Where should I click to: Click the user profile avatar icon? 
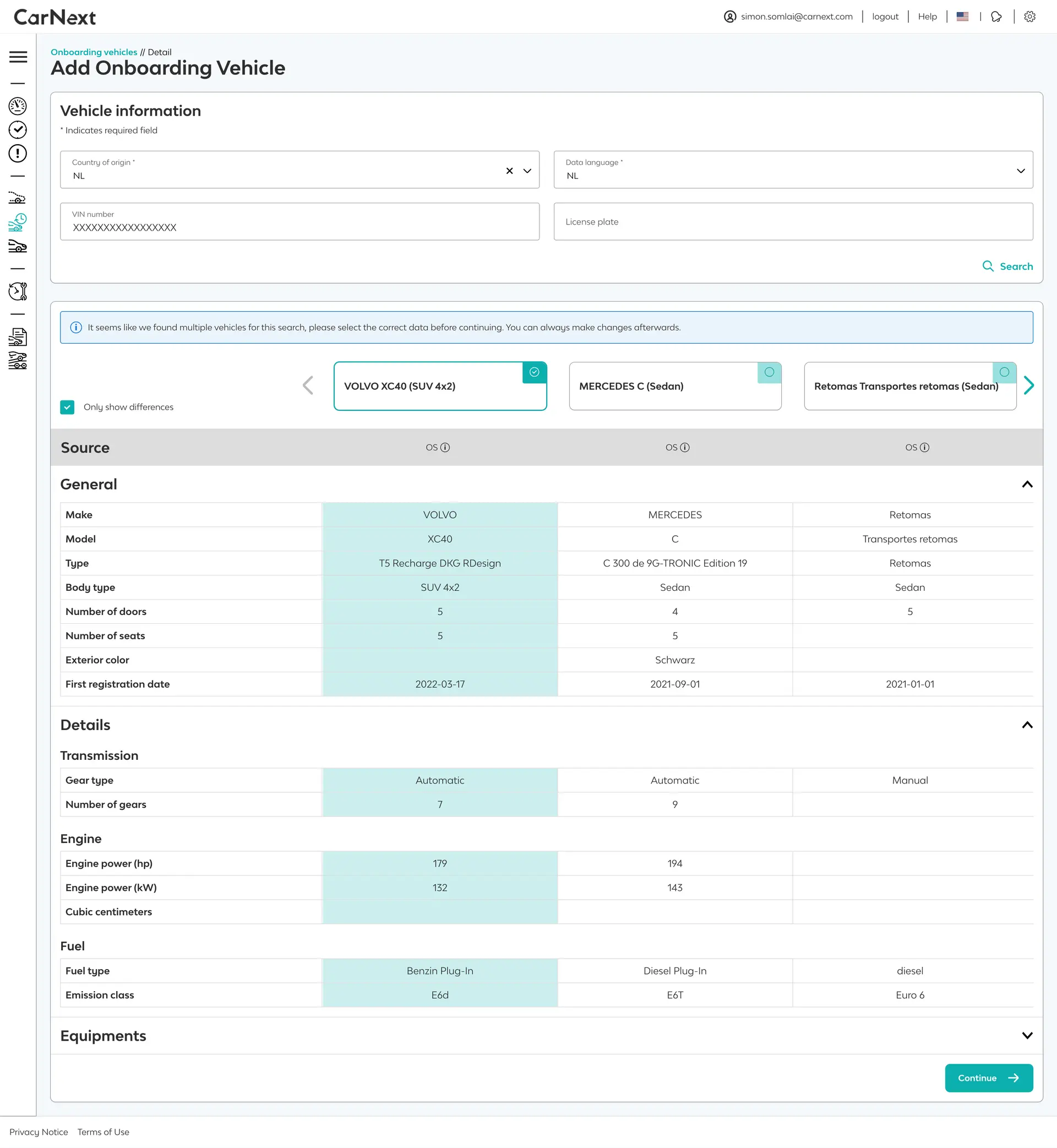(x=730, y=17)
